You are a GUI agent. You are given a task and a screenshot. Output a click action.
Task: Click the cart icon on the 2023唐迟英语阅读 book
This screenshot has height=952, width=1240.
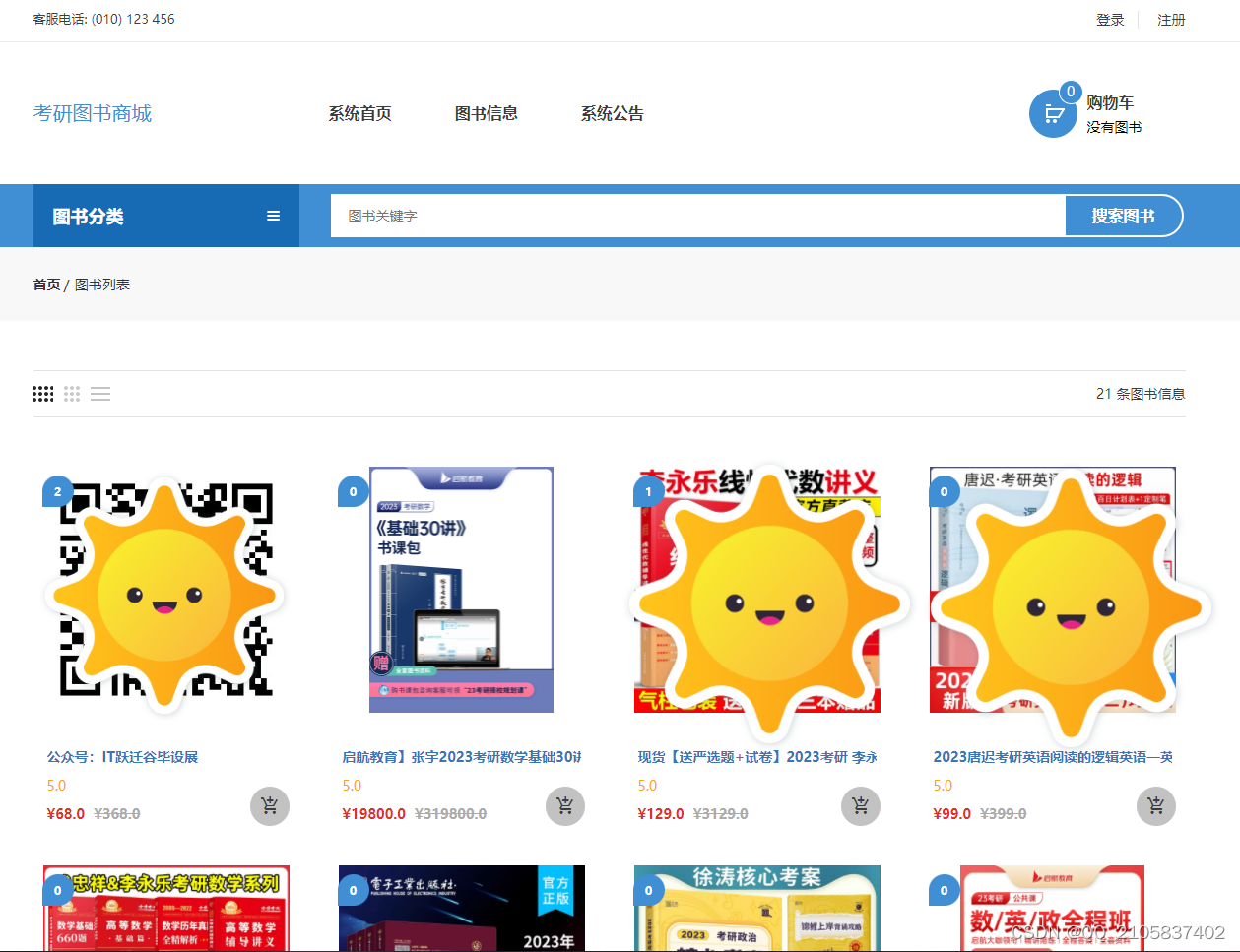click(x=1155, y=805)
